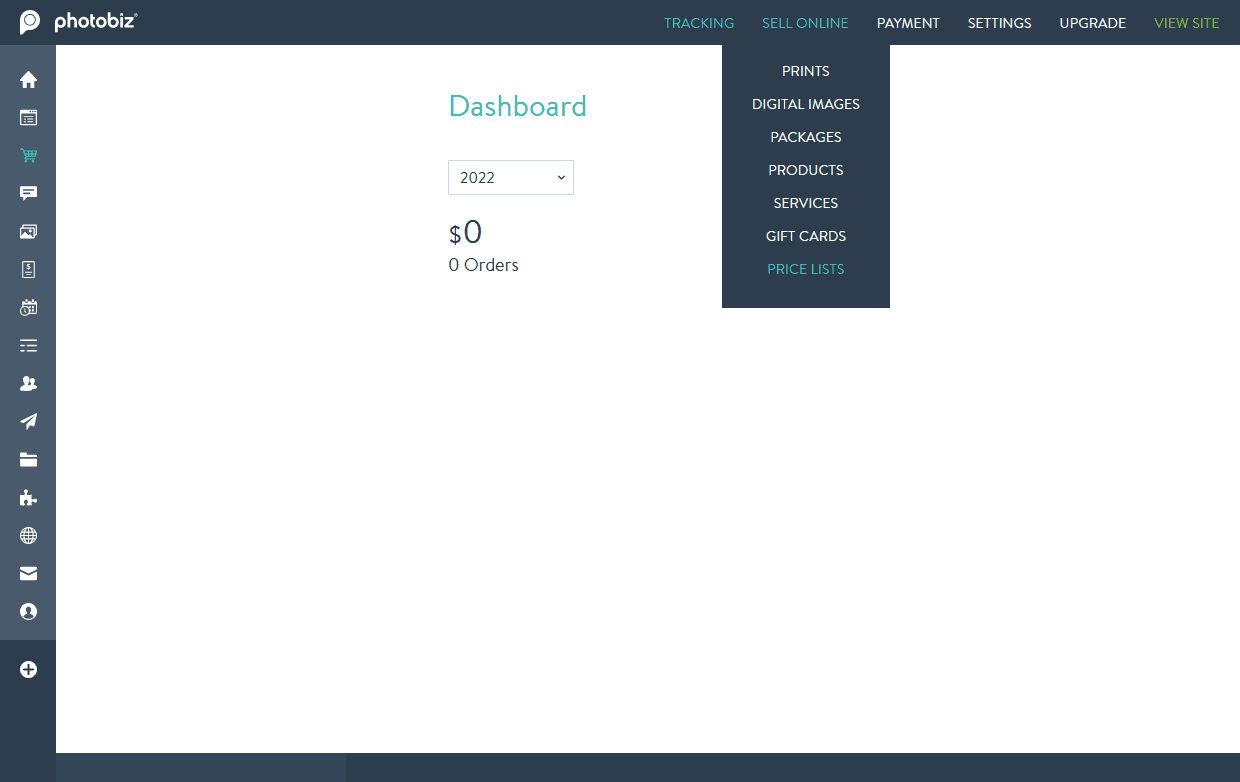Click the home icon in the sidebar
The width and height of the screenshot is (1240, 782).
point(28,80)
